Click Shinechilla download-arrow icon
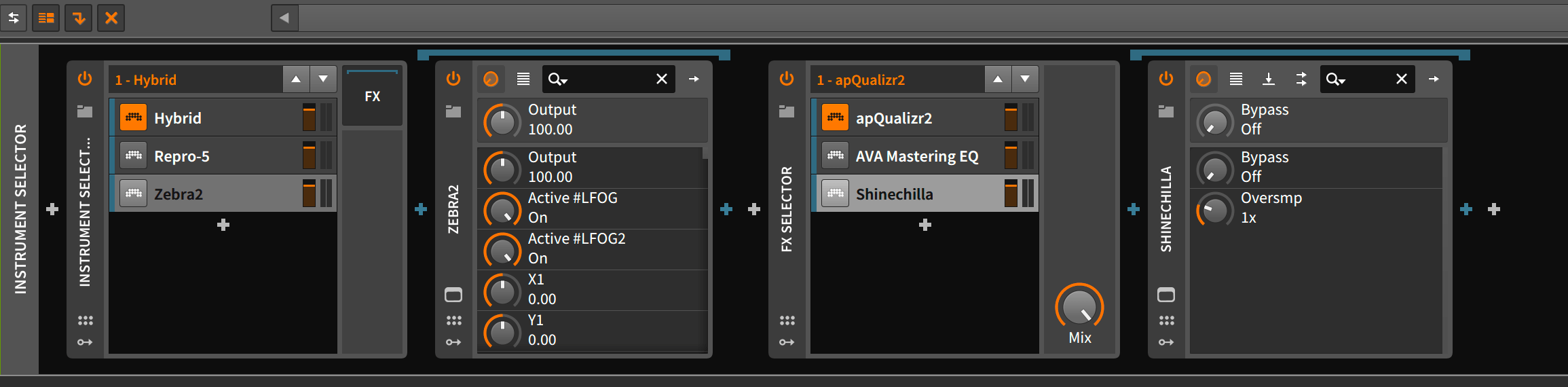This screenshot has width=1568, height=387. point(1269,79)
